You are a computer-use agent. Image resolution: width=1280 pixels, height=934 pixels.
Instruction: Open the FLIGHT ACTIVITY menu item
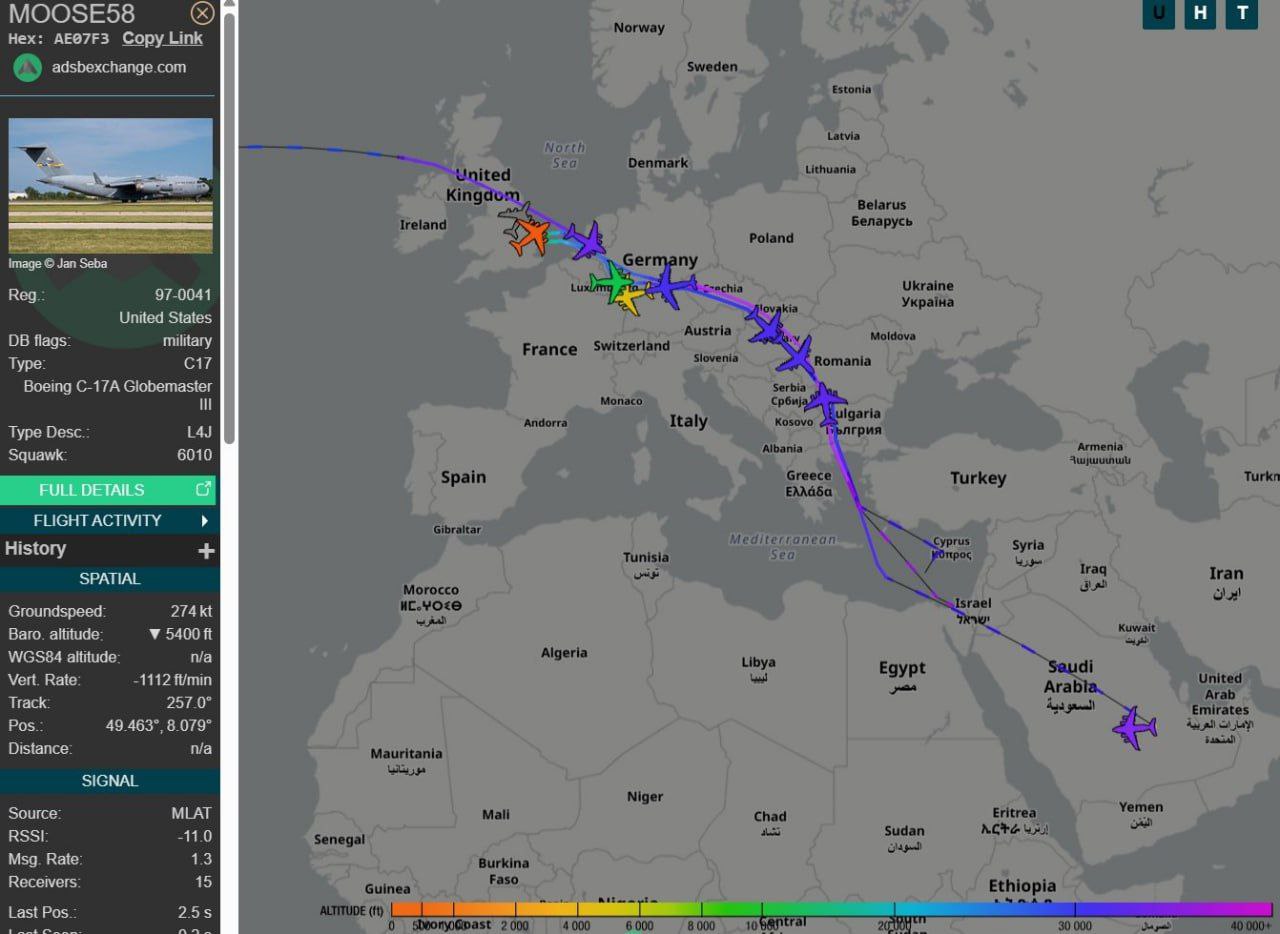pos(97,520)
